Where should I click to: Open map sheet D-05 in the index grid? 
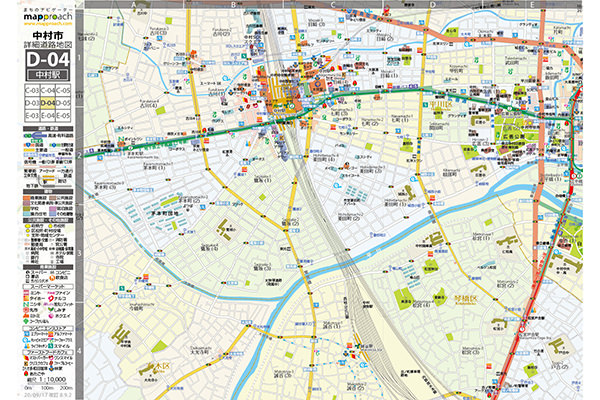[x=64, y=103]
